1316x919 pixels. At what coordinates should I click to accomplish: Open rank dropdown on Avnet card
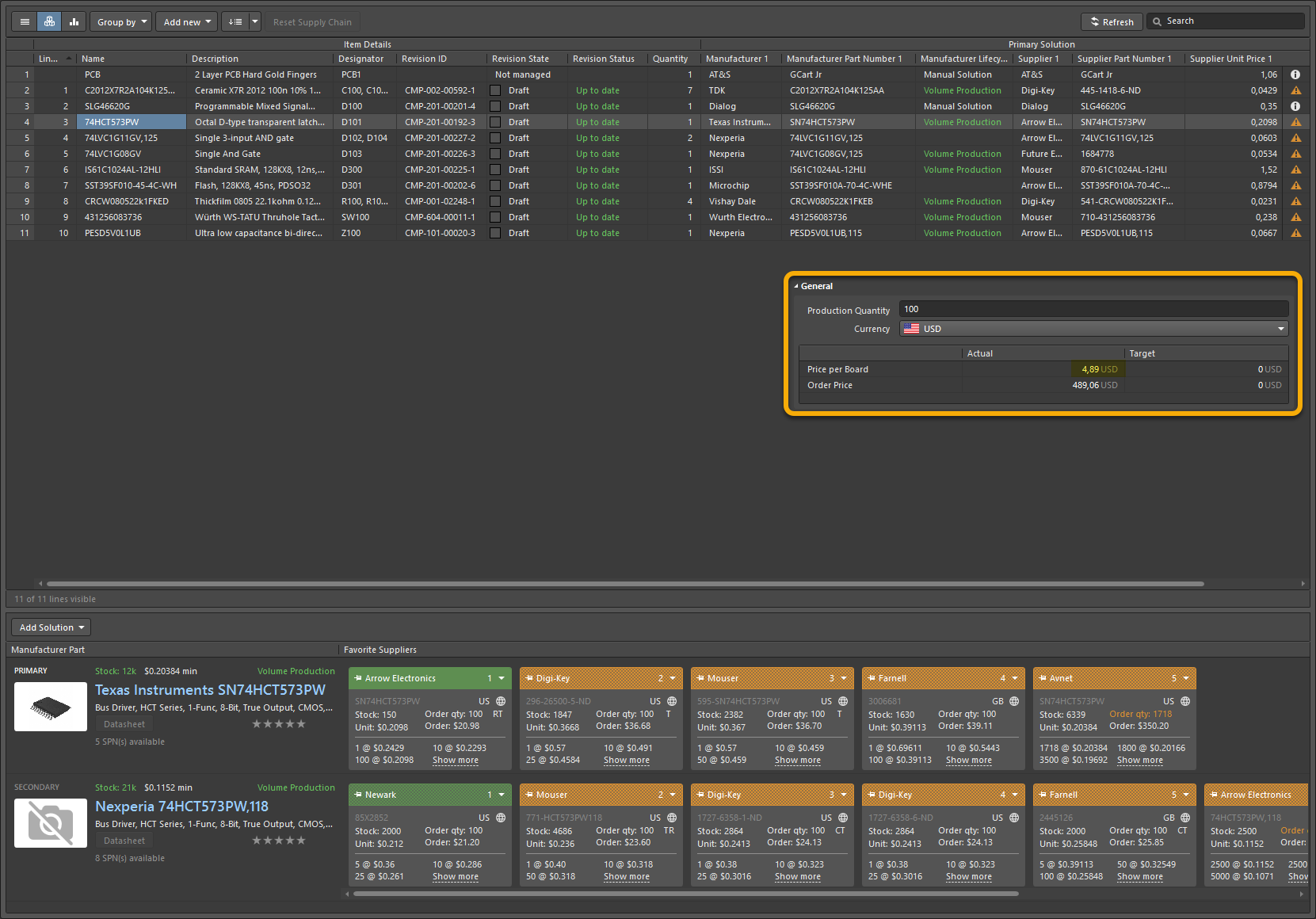coord(1186,678)
